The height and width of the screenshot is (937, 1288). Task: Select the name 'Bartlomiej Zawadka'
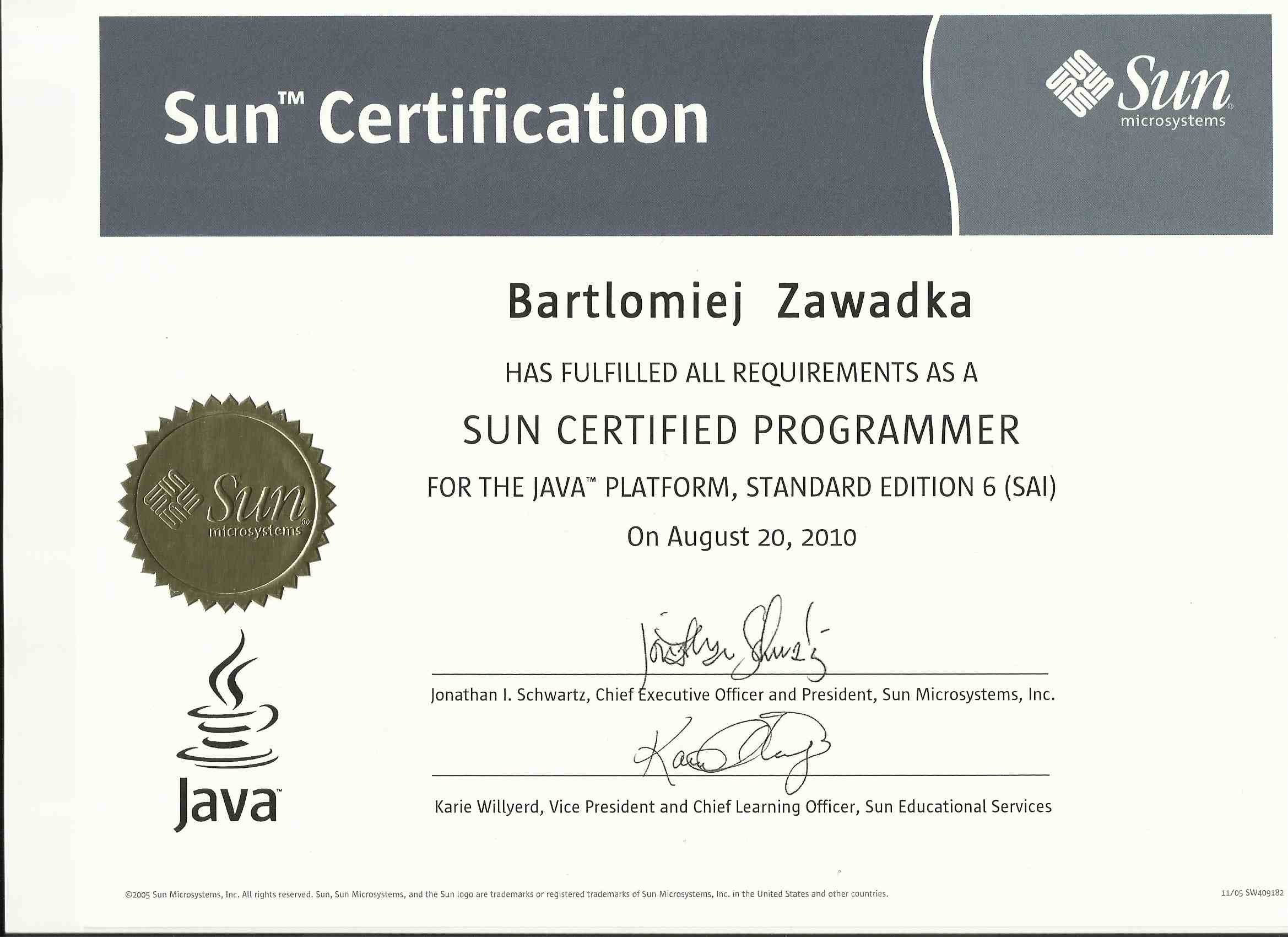[x=739, y=302]
